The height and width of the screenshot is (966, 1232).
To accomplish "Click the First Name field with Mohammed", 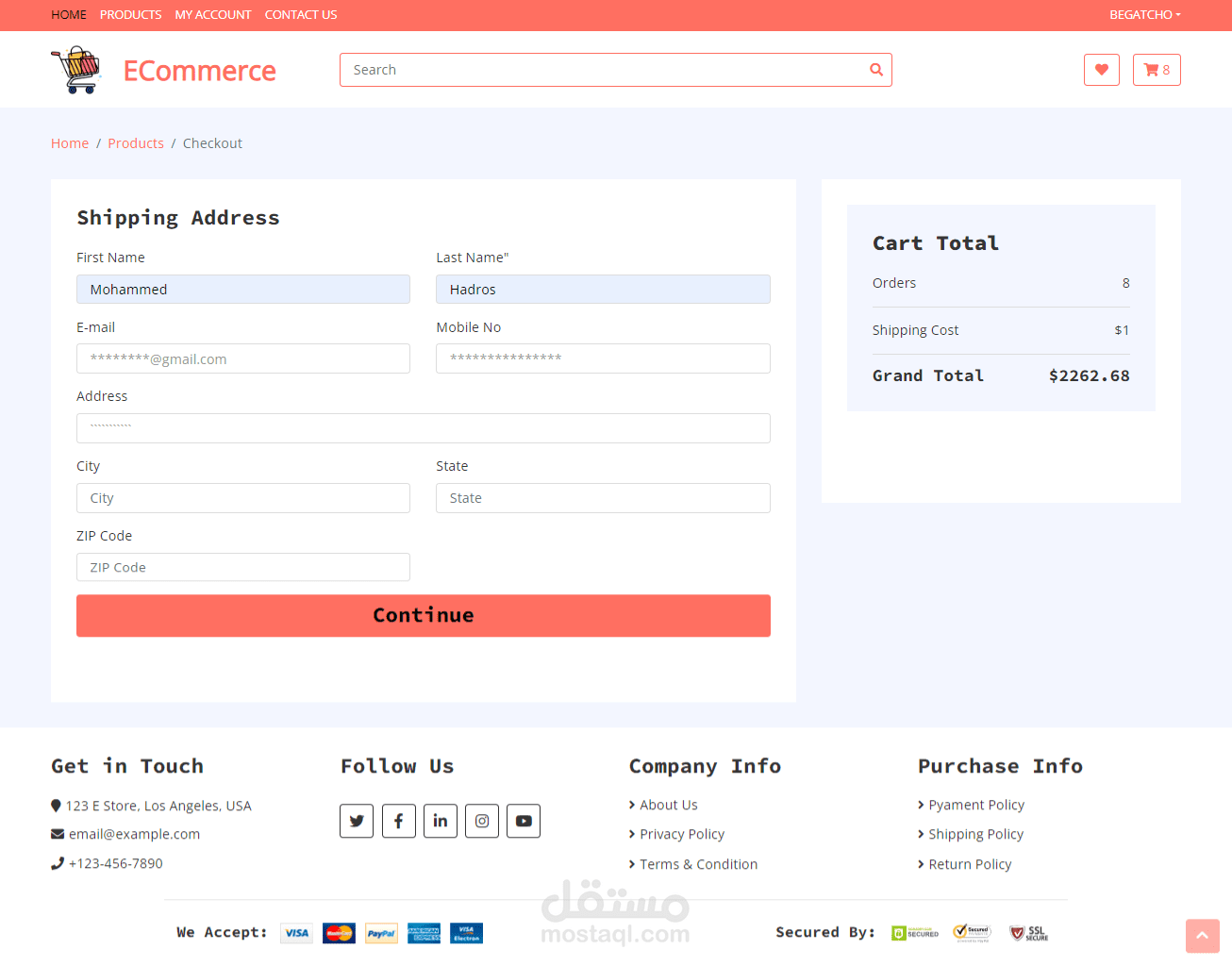I will pos(243,290).
